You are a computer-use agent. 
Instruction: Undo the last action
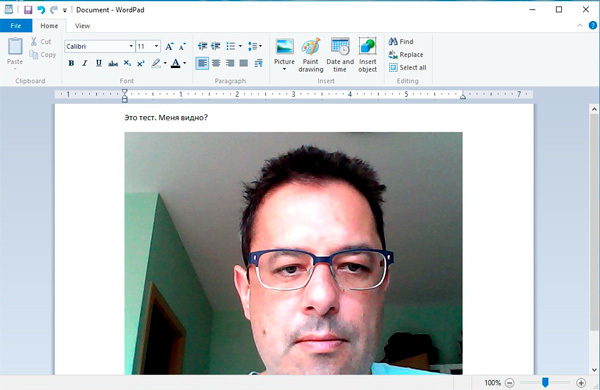coord(41,10)
